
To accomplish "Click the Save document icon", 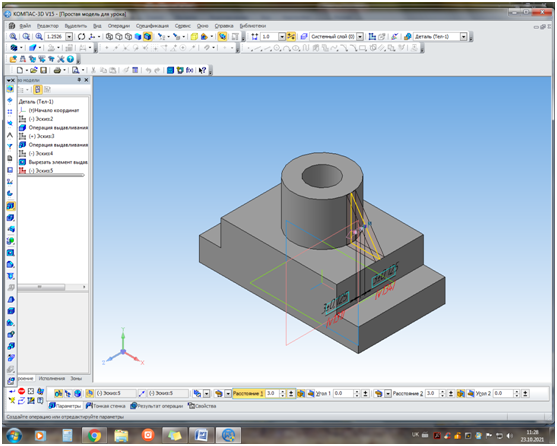I will click(43, 70).
